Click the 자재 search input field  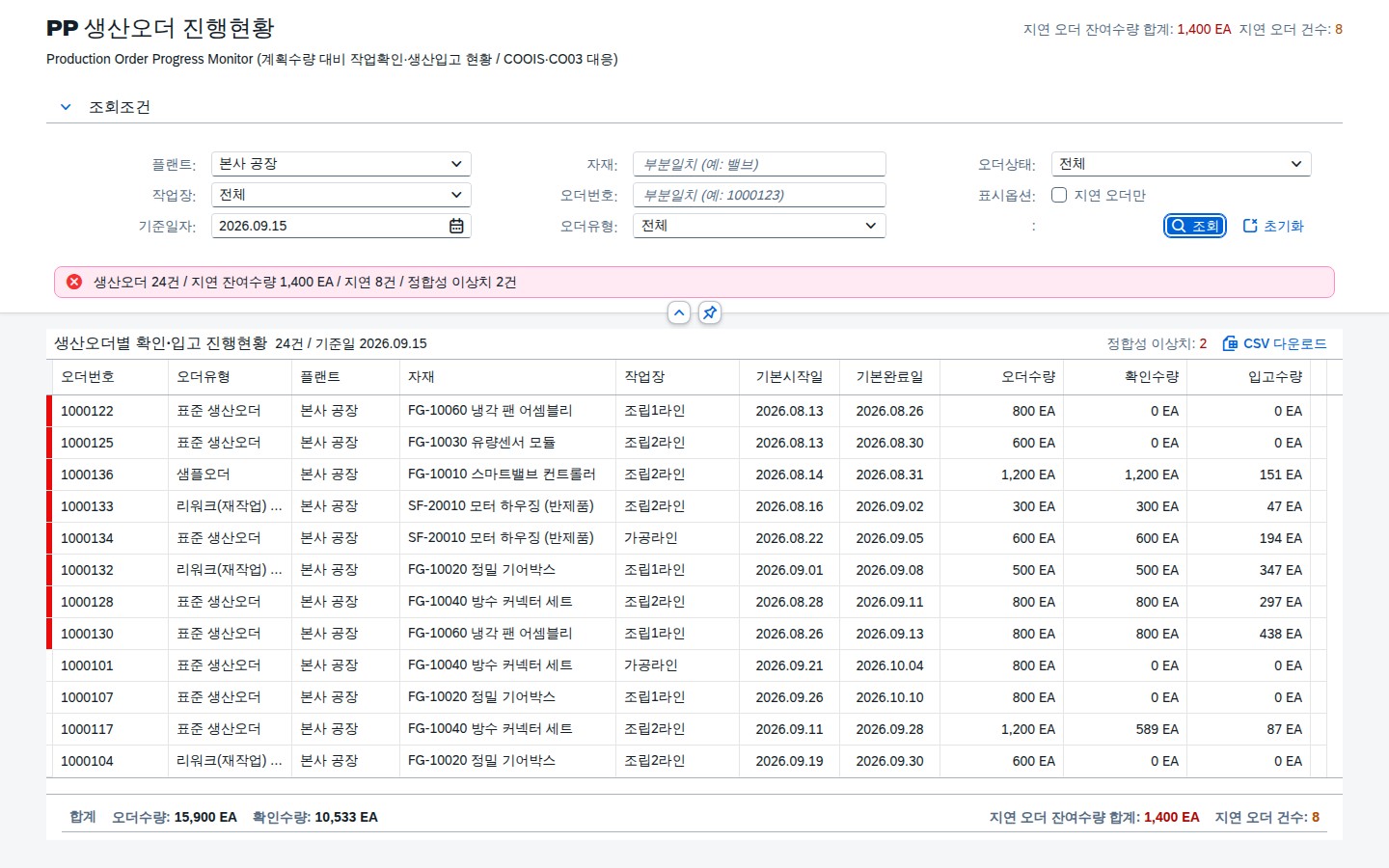[x=759, y=164]
